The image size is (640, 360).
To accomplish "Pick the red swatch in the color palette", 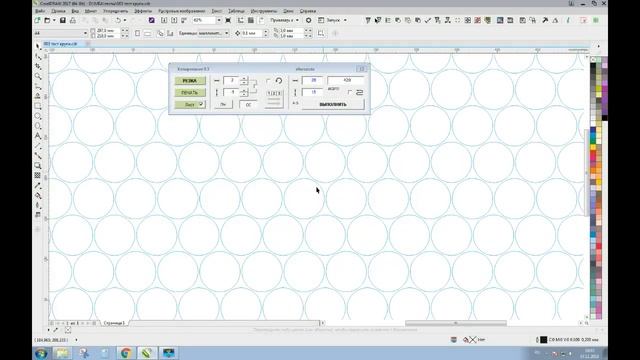I will coord(593,154).
